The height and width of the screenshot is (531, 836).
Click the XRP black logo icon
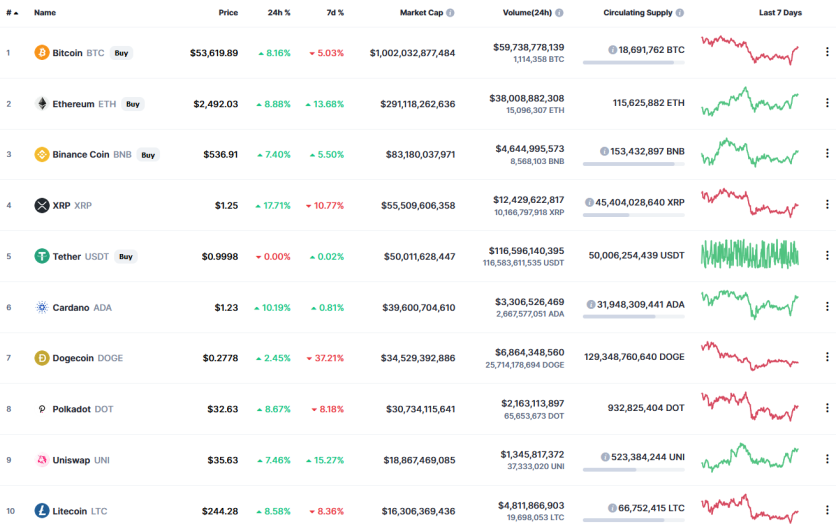[42, 205]
